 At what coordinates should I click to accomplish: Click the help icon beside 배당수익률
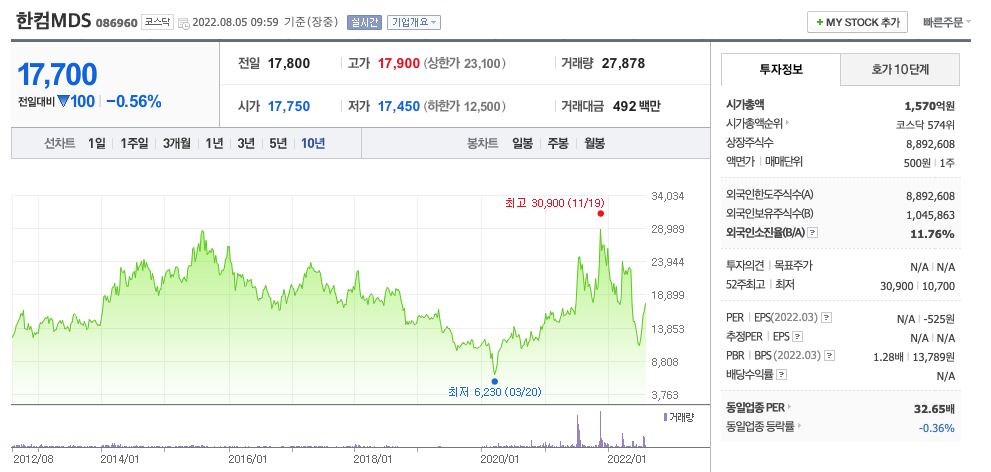coord(782,375)
